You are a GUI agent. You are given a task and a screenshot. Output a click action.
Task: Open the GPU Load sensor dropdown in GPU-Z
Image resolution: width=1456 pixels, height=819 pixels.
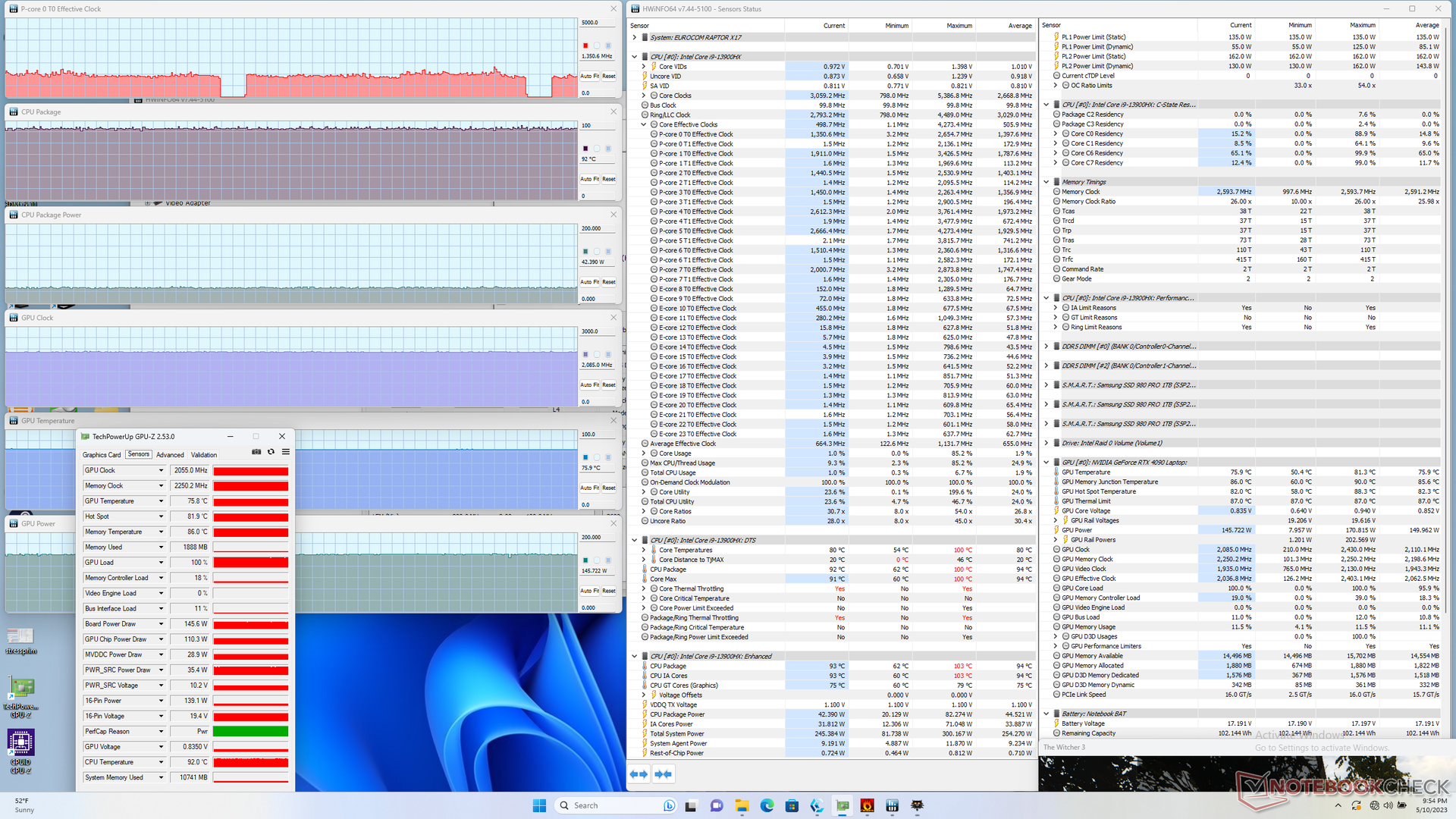click(x=161, y=563)
